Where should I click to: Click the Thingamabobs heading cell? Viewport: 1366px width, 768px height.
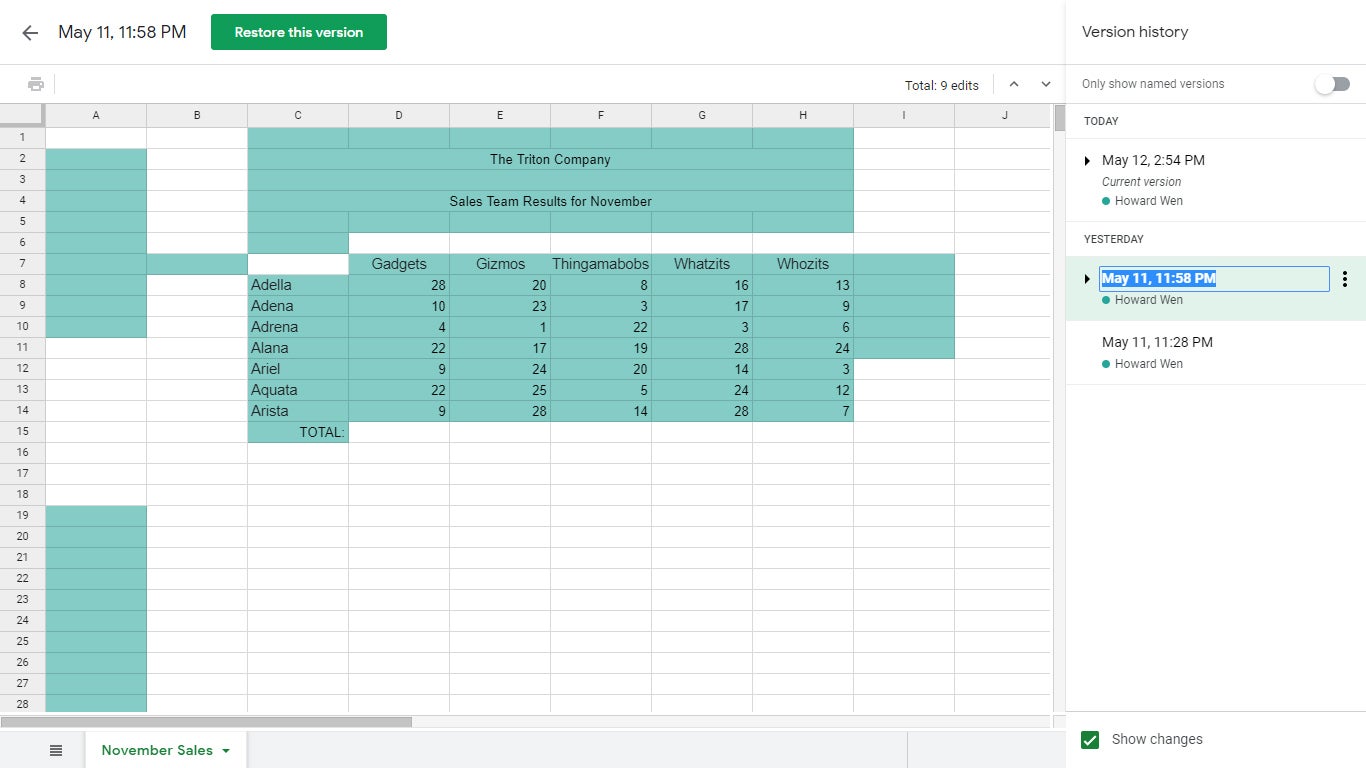tap(601, 264)
